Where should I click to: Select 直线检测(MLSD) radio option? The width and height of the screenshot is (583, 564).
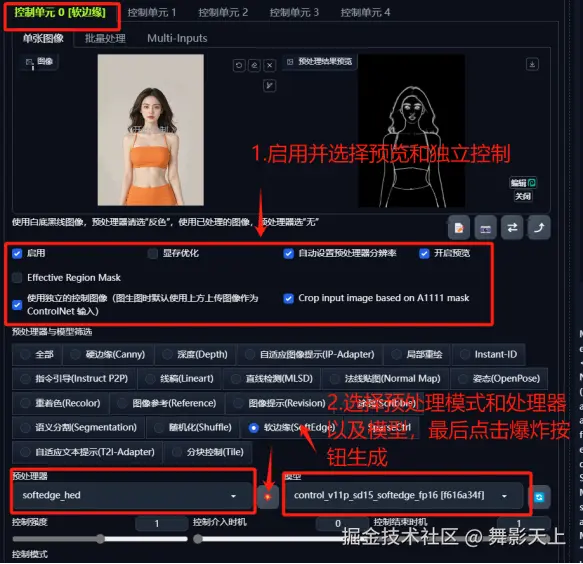click(272, 379)
